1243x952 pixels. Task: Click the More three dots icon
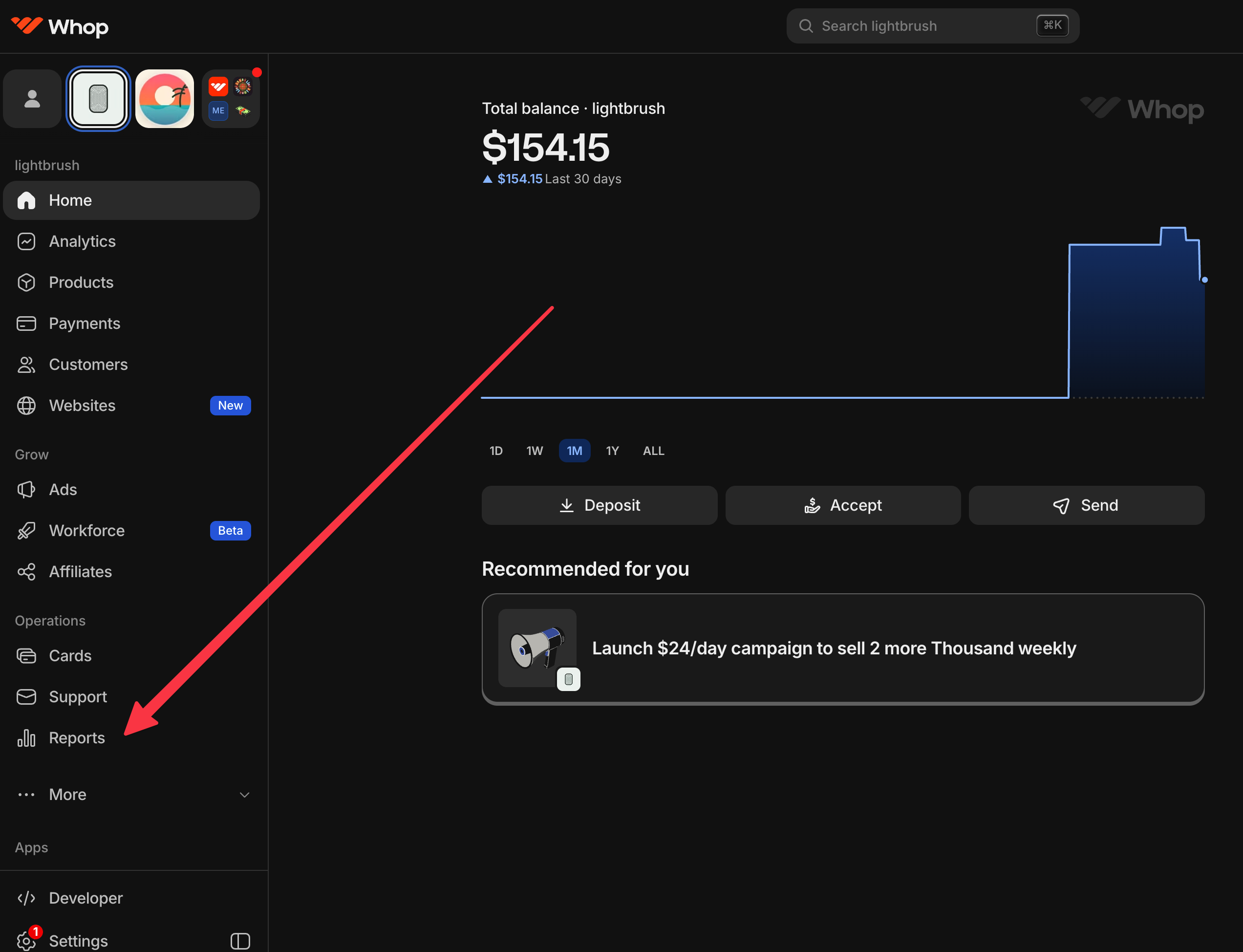click(26, 795)
